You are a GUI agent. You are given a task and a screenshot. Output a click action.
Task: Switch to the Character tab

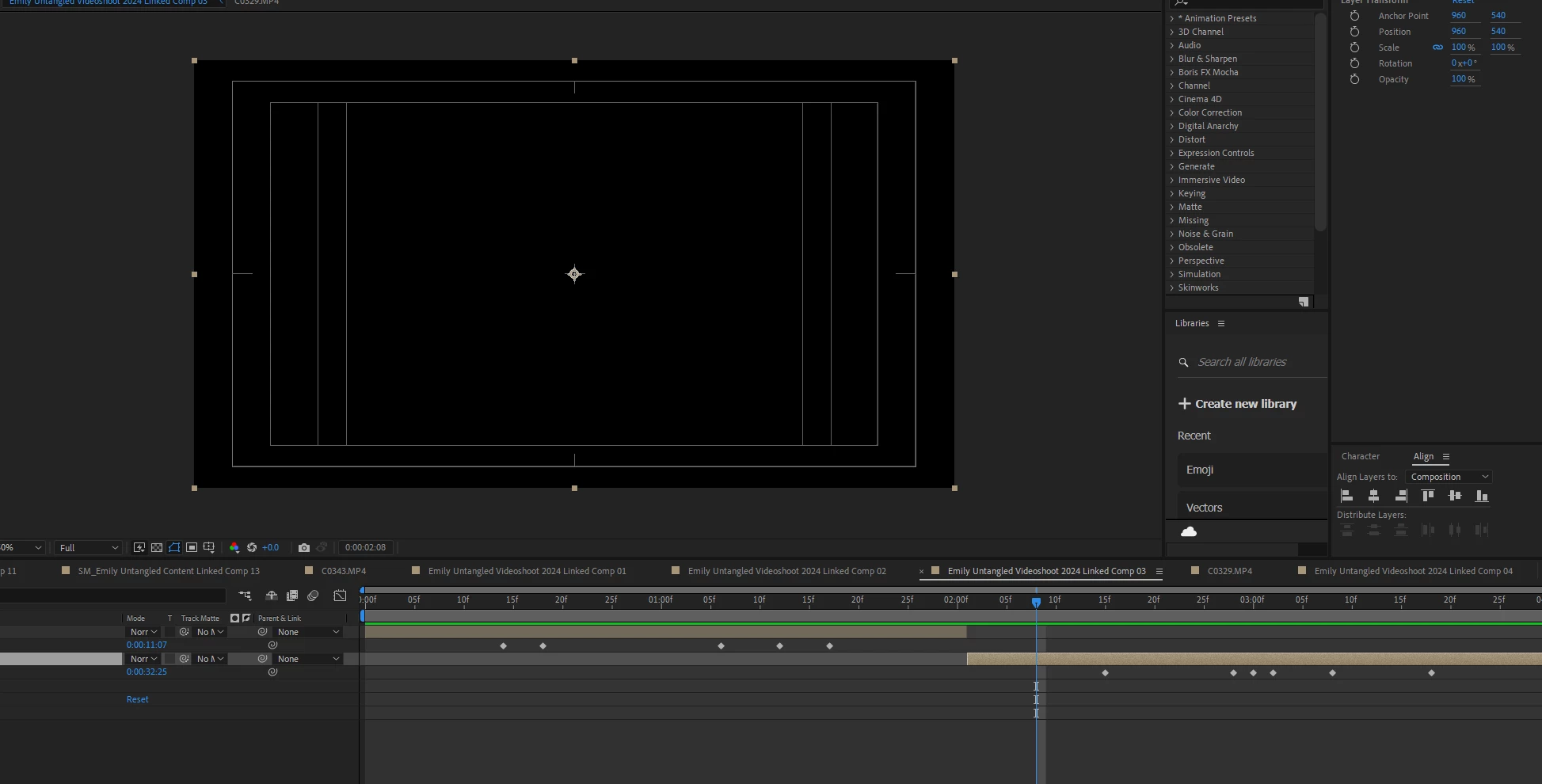click(x=1361, y=456)
